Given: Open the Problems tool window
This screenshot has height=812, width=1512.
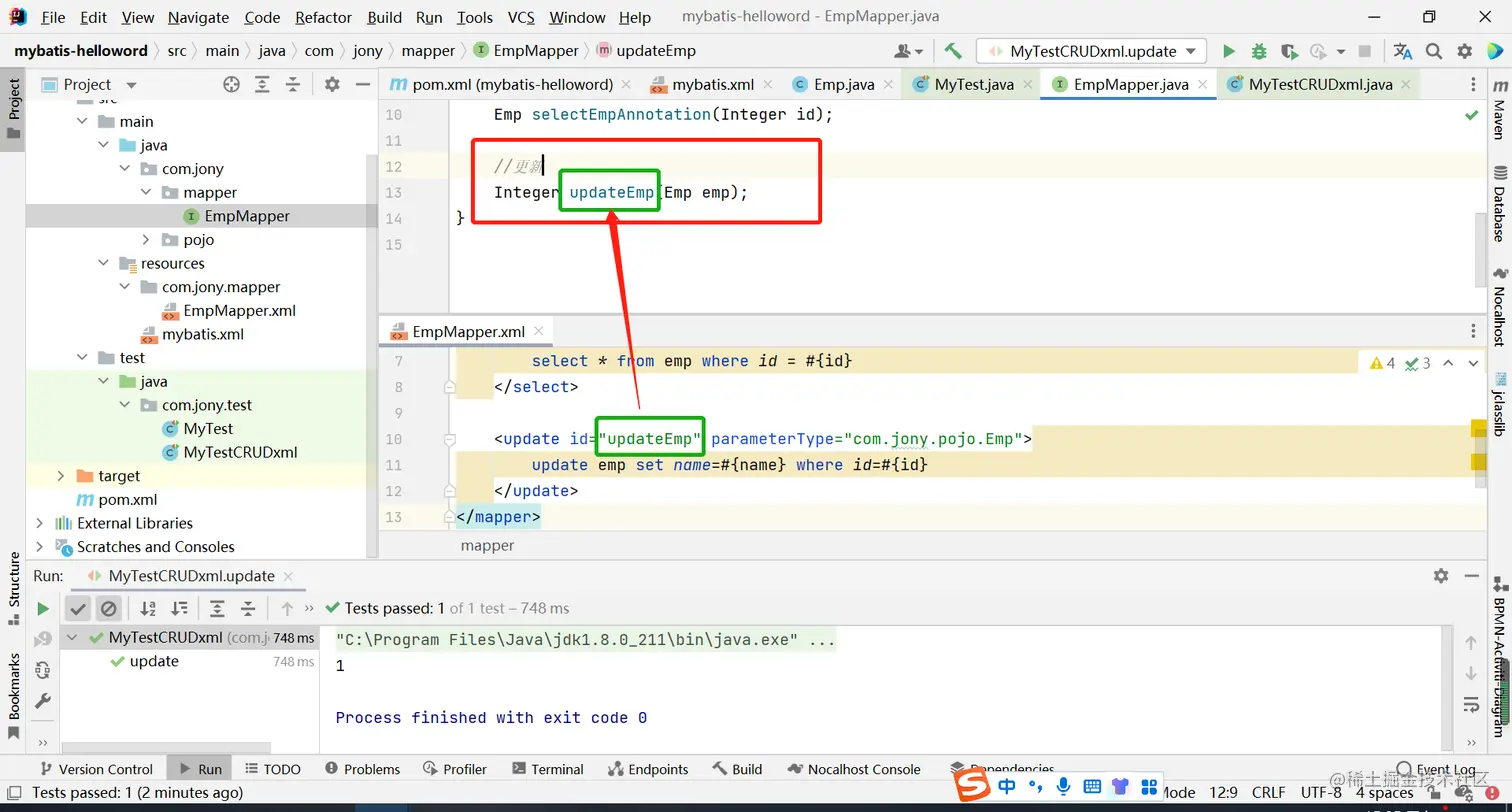Looking at the screenshot, I should (x=362, y=769).
